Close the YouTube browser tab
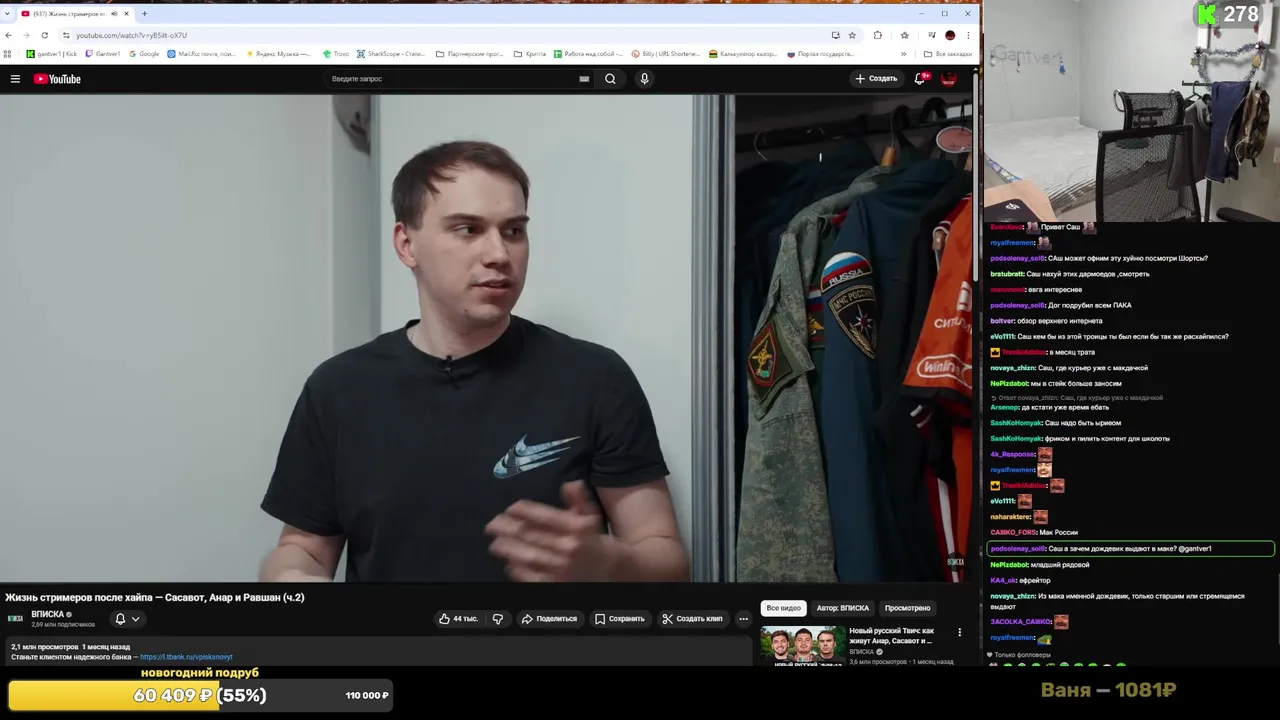 tap(127, 14)
